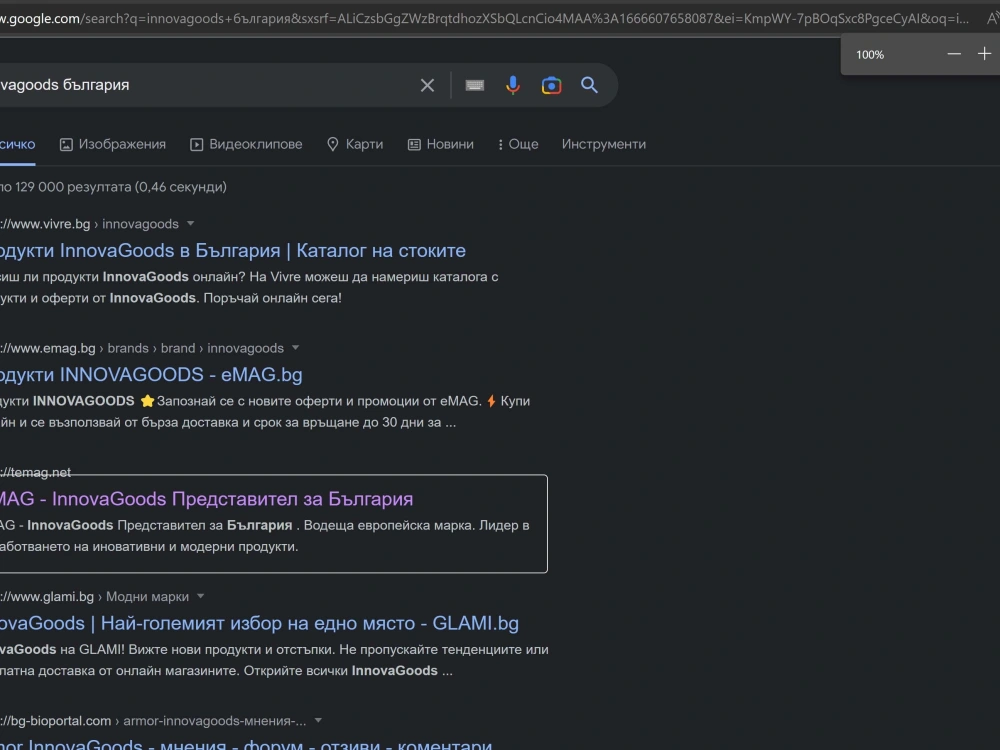Go to the Новини tab

point(441,144)
